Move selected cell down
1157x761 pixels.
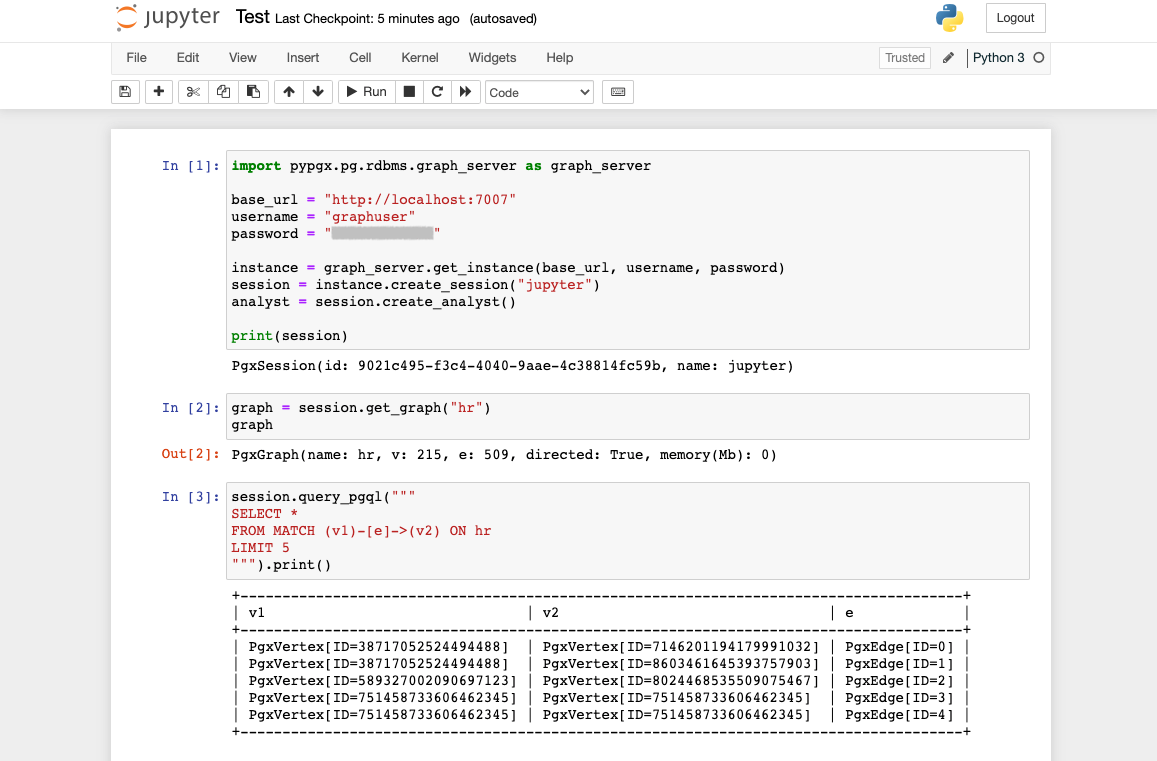click(x=318, y=92)
